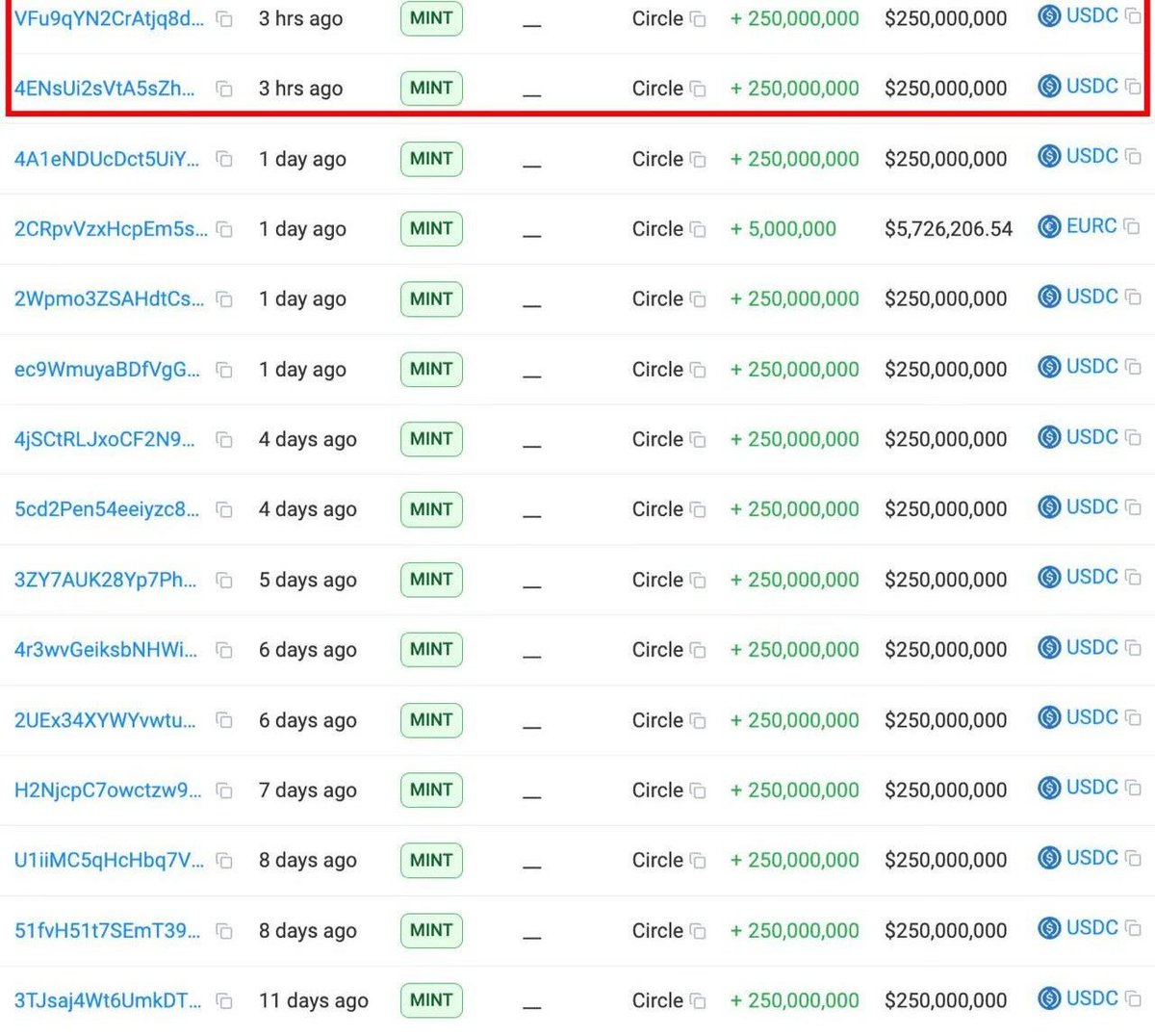The image size is (1155, 1036).
Task: Click MINT badge in 7 days ago row
Action: pos(431,790)
